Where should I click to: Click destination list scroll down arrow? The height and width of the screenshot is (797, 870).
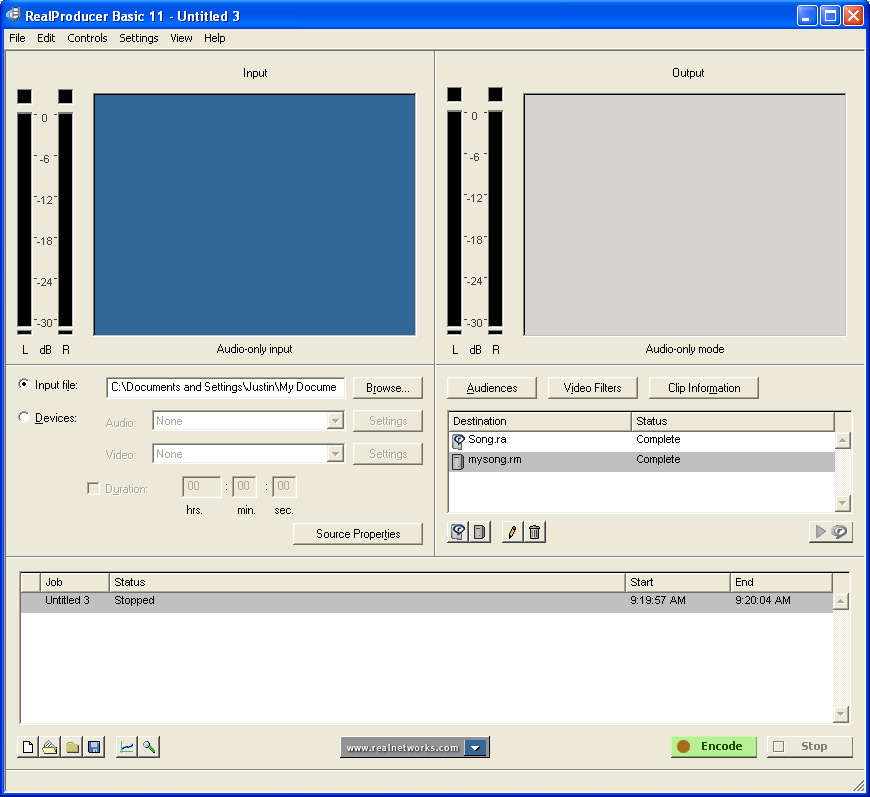(843, 503)
